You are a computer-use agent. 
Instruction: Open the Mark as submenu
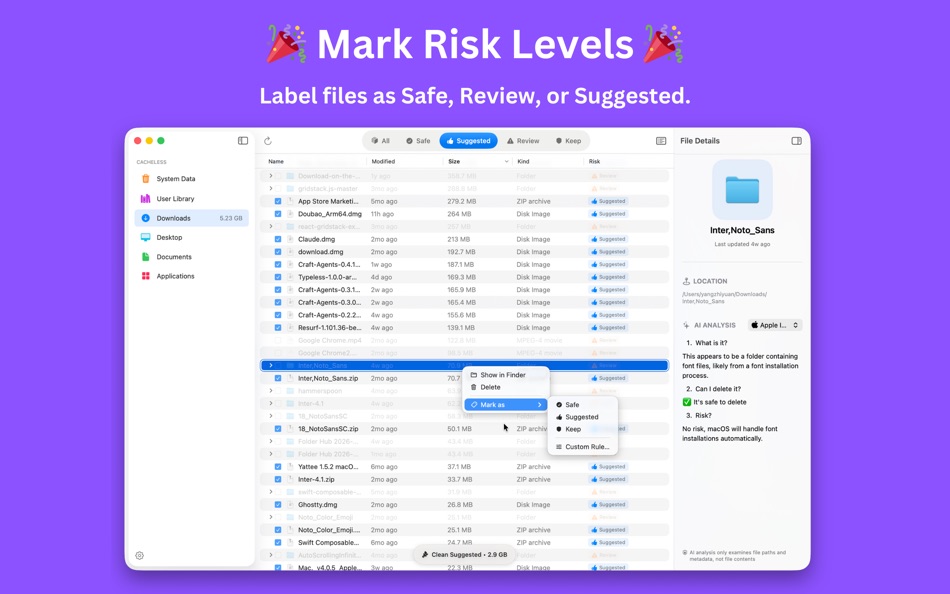(x=506, y=405)
